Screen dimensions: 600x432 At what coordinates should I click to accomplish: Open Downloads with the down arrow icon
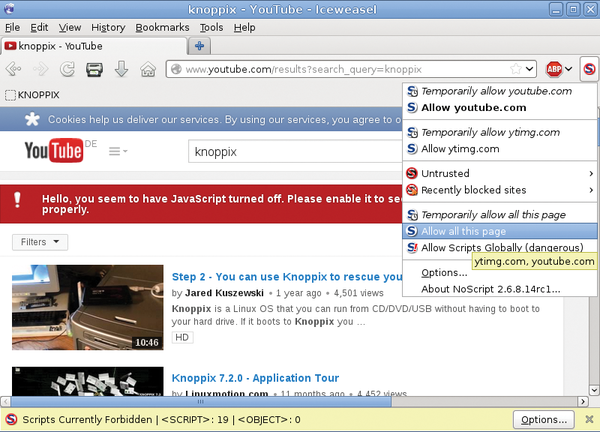[x=121, y=69]
